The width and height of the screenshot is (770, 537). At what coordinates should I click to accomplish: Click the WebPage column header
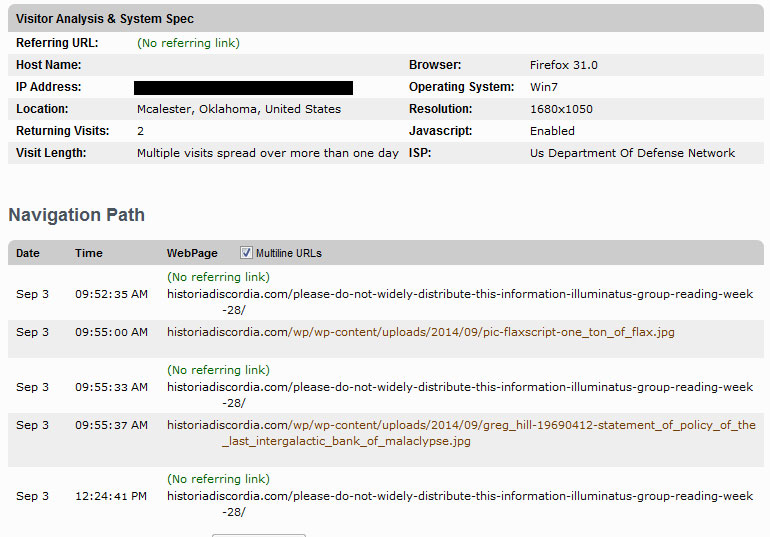tap(192, 253)
